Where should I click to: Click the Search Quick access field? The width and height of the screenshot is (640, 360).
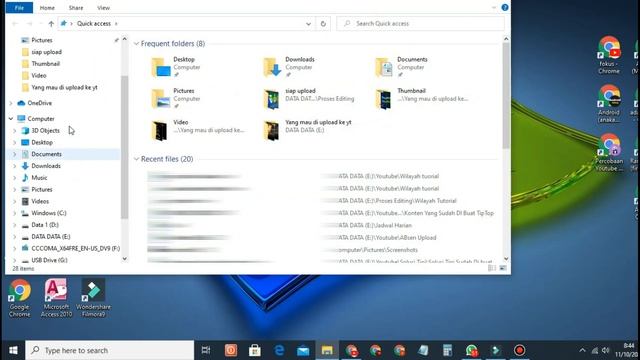420,24
